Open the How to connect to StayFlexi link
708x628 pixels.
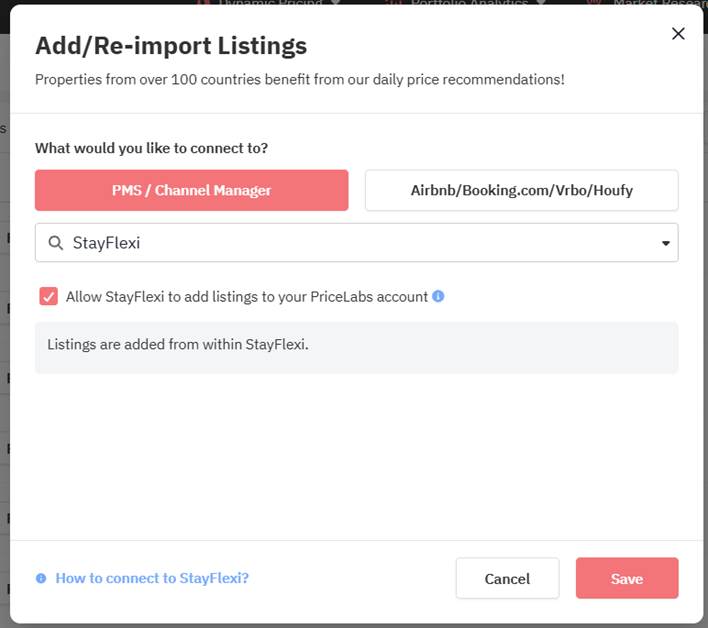pyautogui.click(x=152, y=578)
